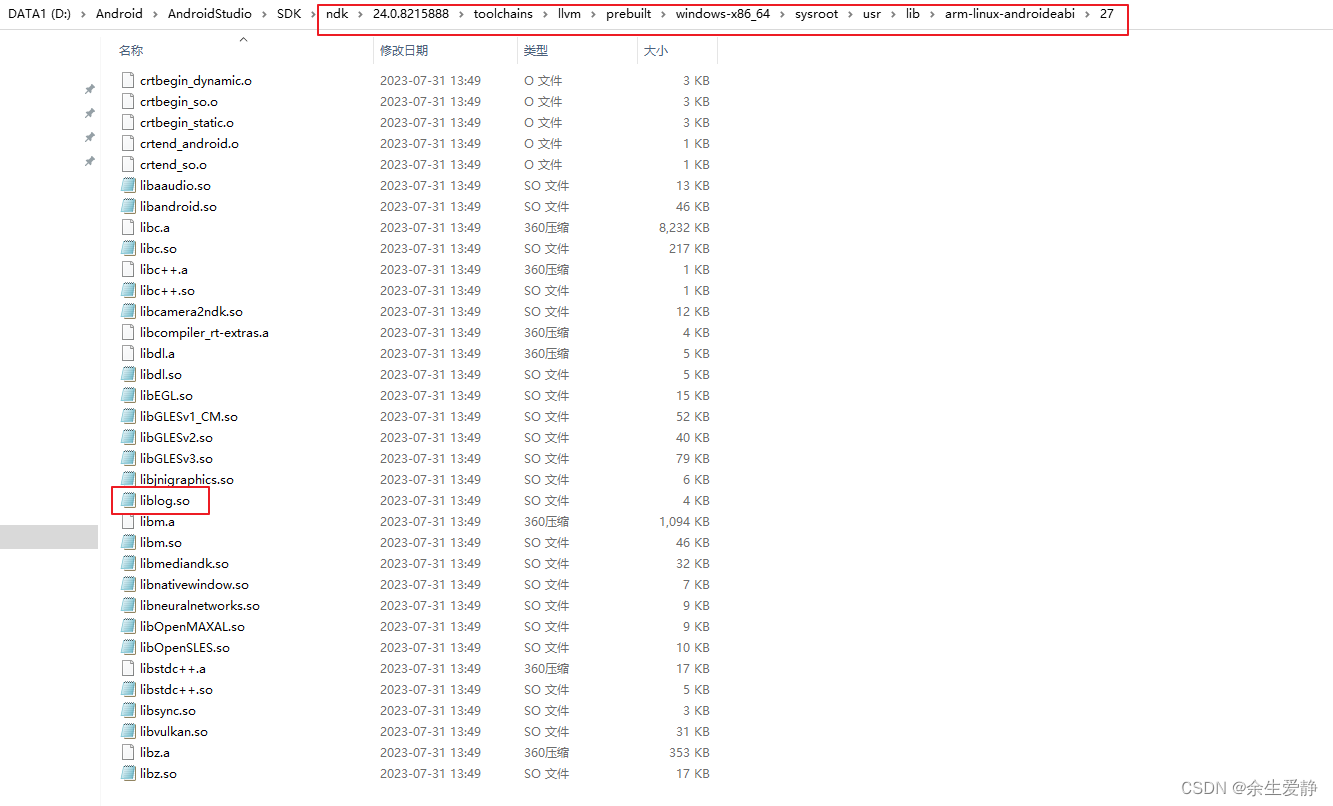Click the libandroid.so file icon
This screenshot has width=1333, height=806.
point(127,206)
